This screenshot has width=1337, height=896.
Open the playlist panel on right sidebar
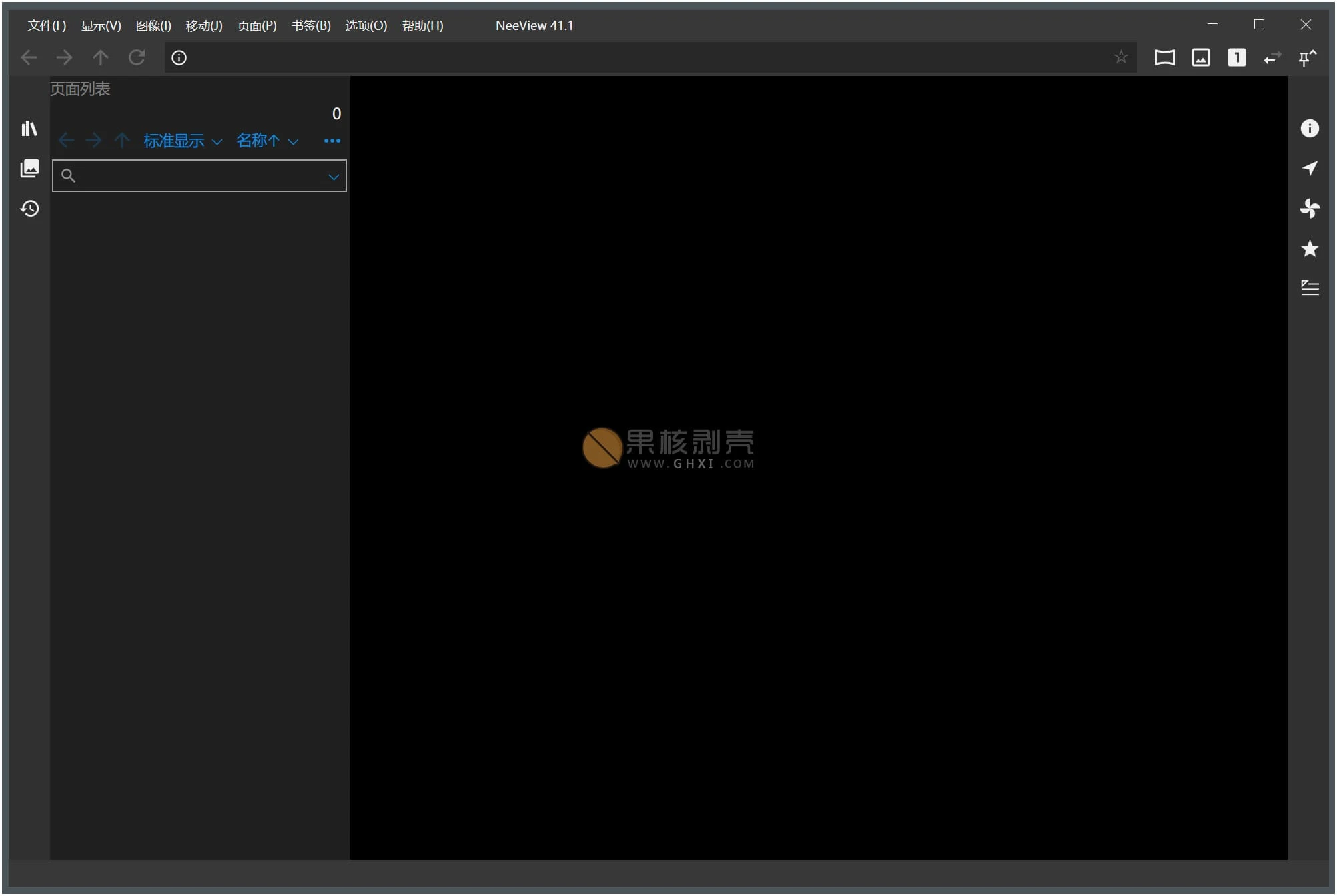1309,288
